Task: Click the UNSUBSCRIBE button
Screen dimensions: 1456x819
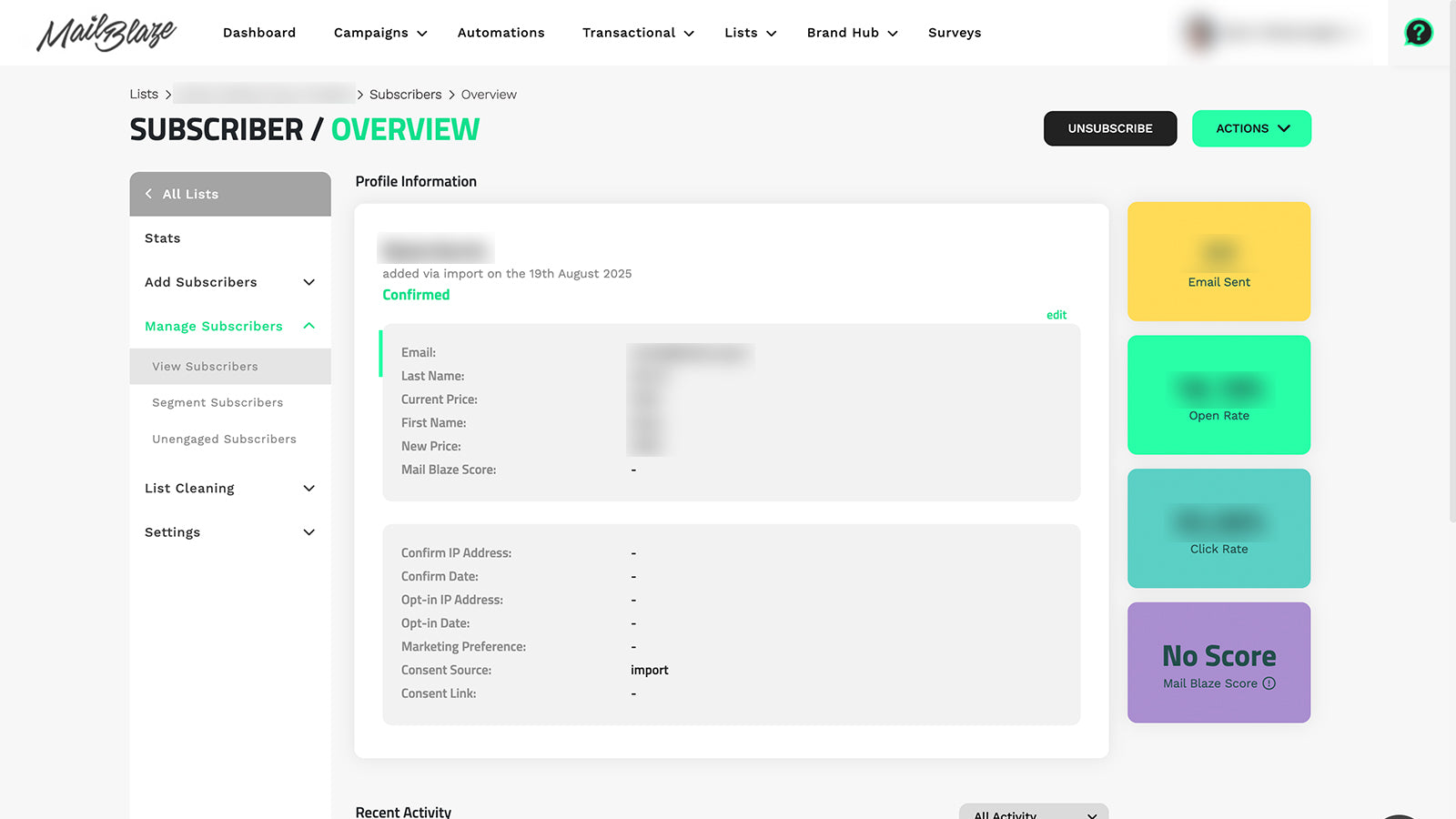Action: pos(1109,128)
